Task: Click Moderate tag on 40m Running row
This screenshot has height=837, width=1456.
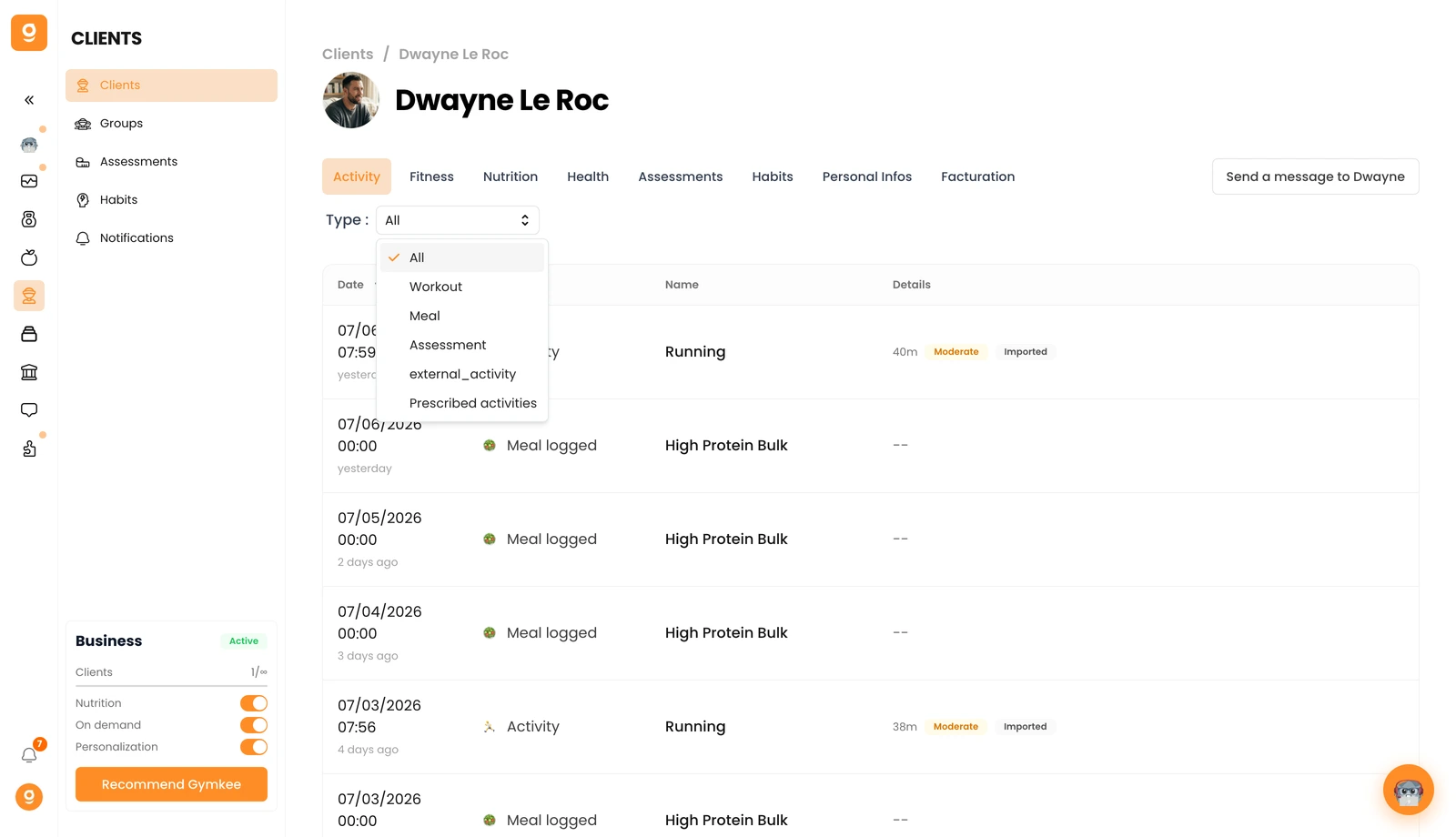Action: coord(956,352)
